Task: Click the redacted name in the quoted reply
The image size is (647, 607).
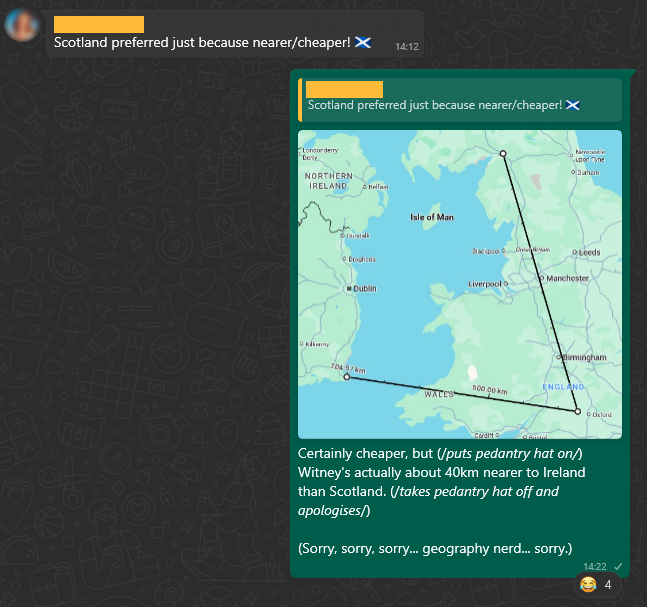Action: click(x=344, y=89)
